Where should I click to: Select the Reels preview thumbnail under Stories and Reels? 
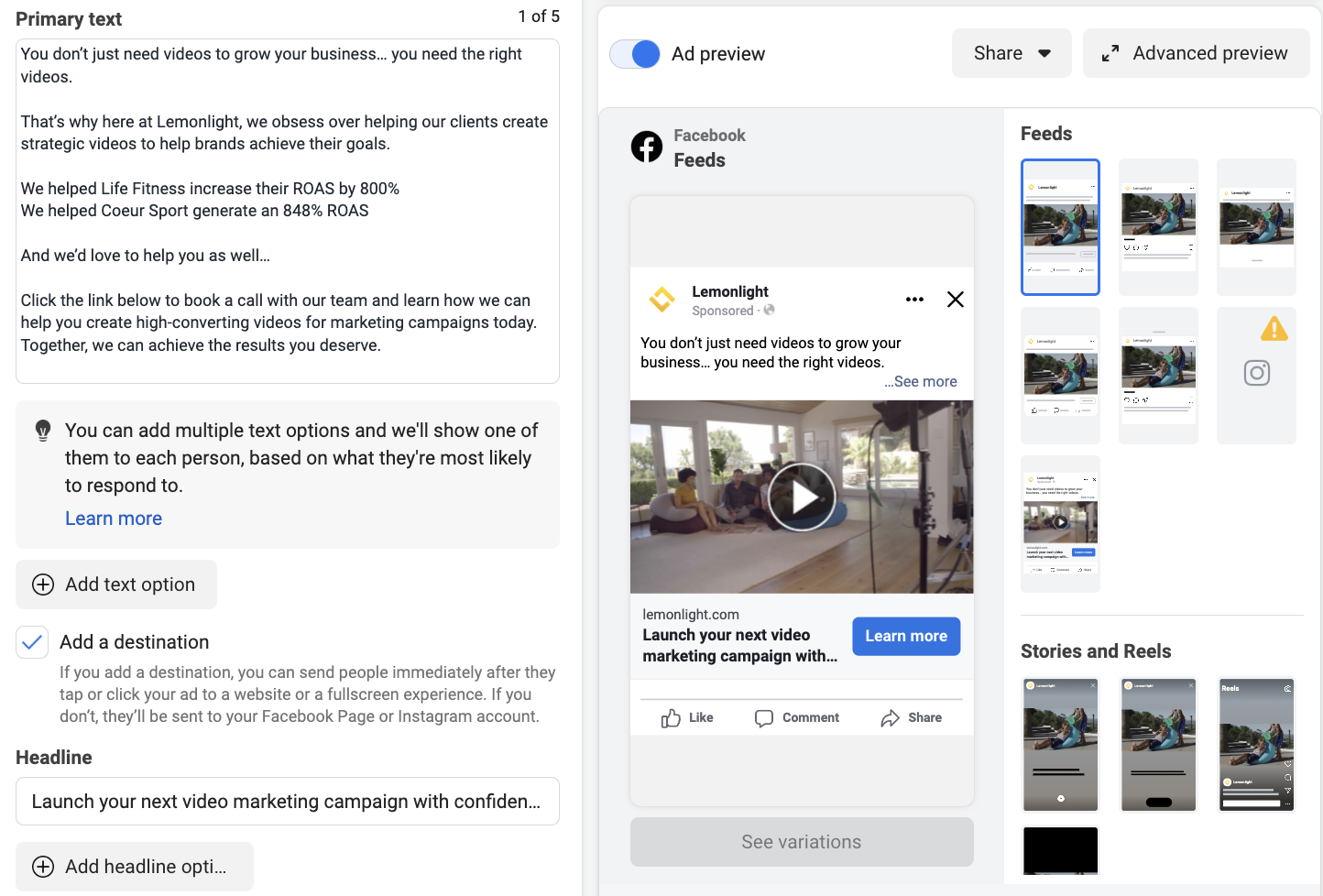(x=1256, y=745)
